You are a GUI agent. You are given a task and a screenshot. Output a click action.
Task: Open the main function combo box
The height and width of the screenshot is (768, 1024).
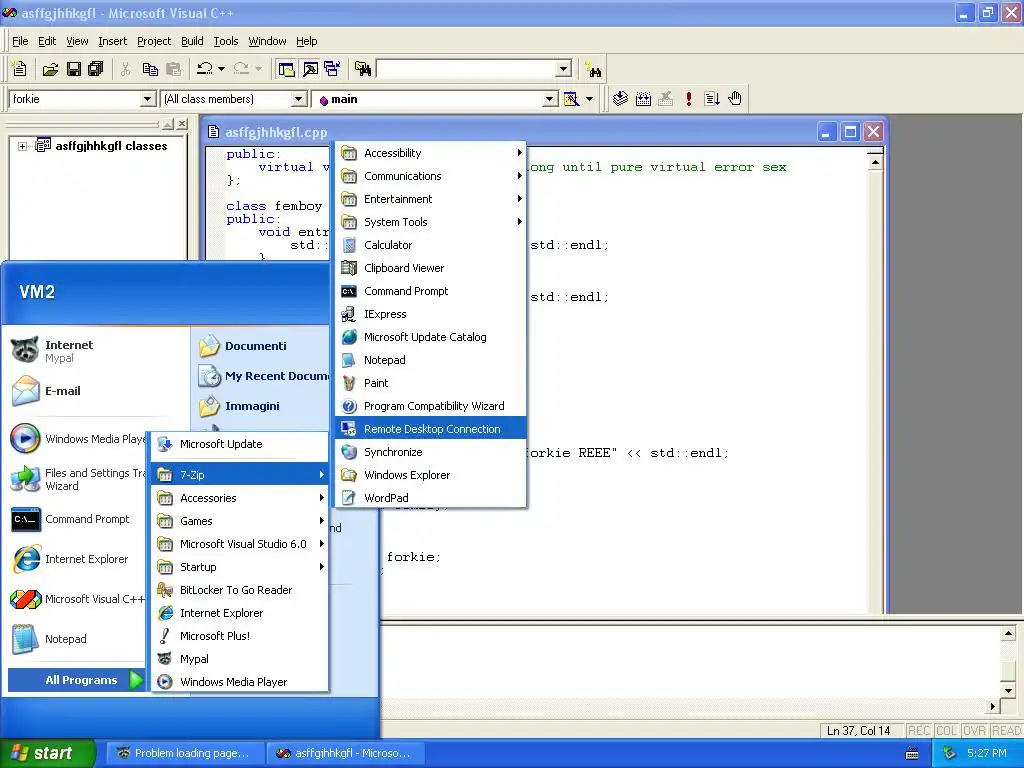pos(436,99)
